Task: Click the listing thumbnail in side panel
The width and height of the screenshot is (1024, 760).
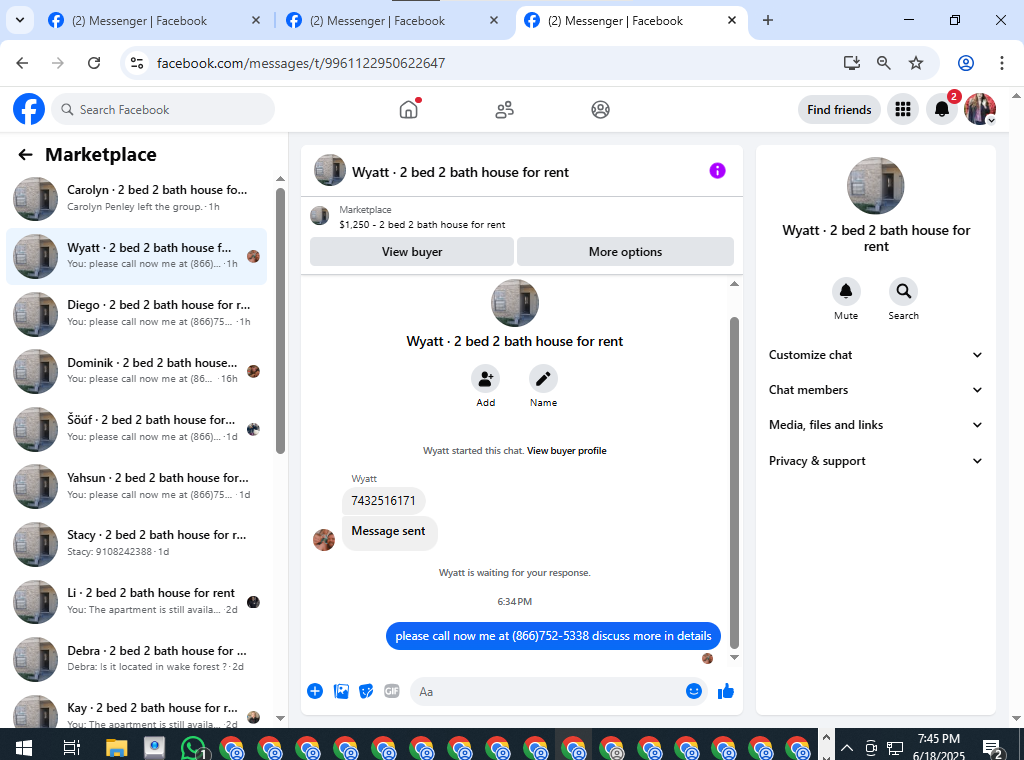Action: pos(875,185)
